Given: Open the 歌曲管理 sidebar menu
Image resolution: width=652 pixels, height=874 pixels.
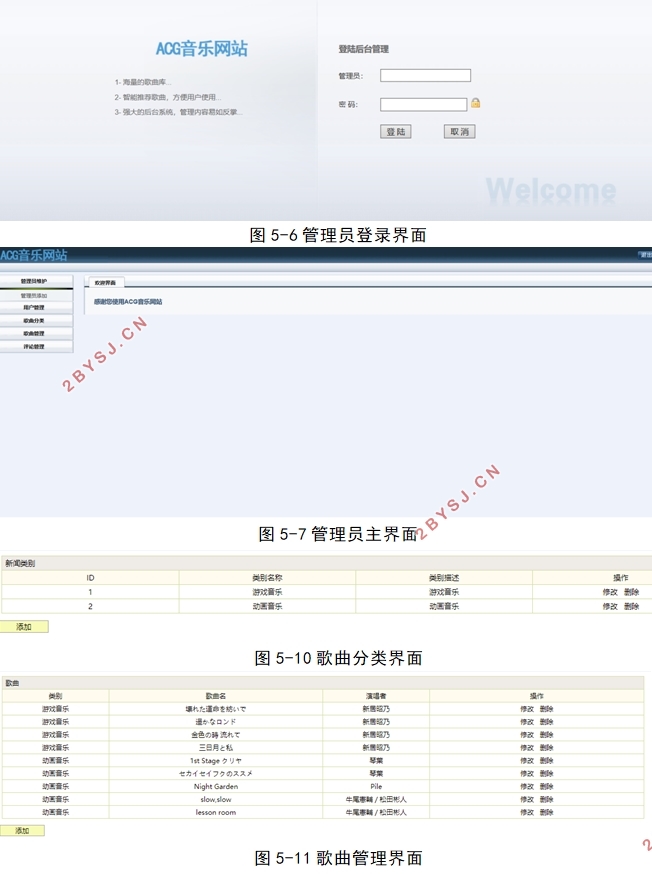Looking at the screenshot, I should point(34,333).
